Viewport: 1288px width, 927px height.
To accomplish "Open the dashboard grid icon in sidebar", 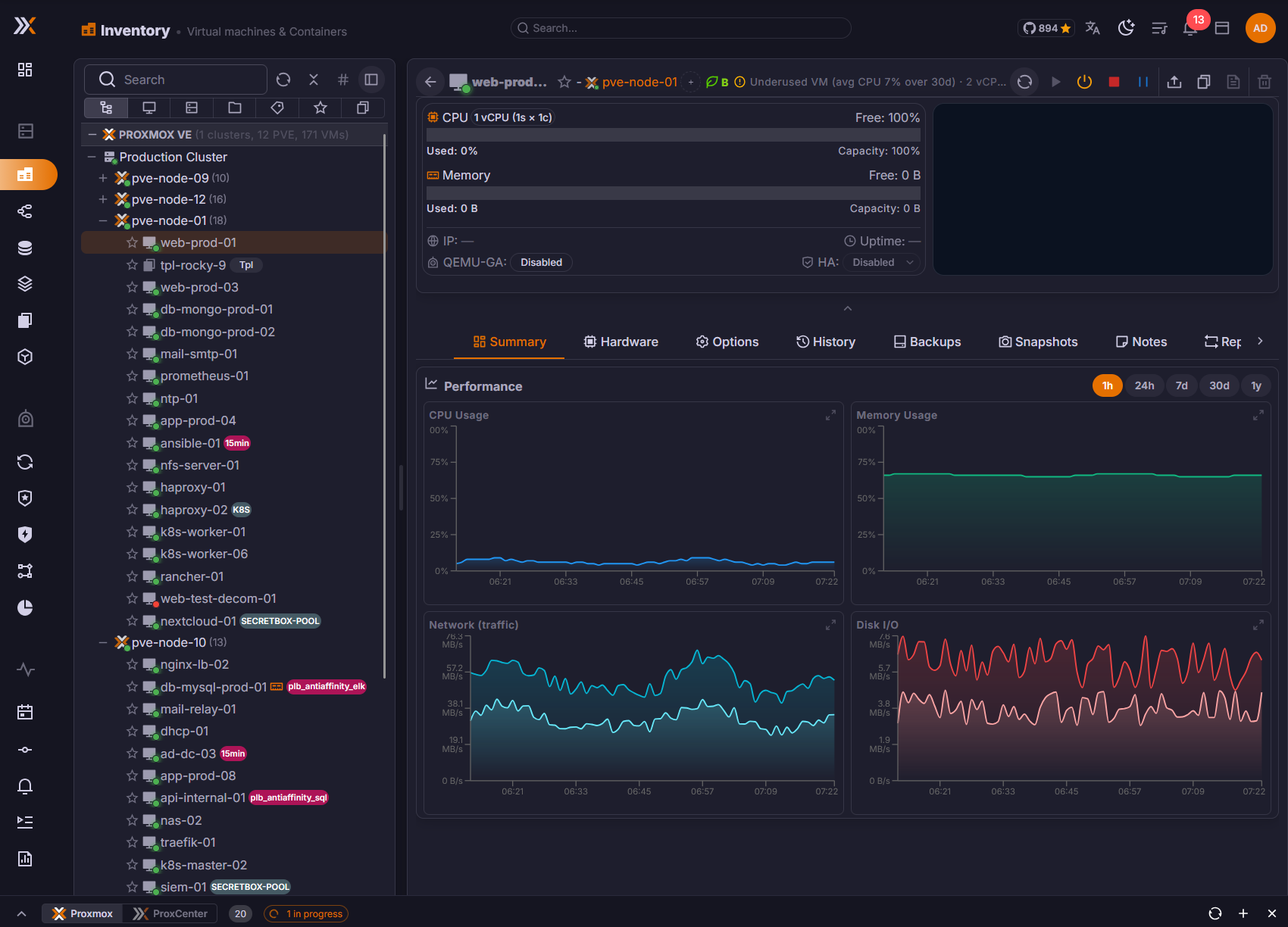I will coord(25,70).
